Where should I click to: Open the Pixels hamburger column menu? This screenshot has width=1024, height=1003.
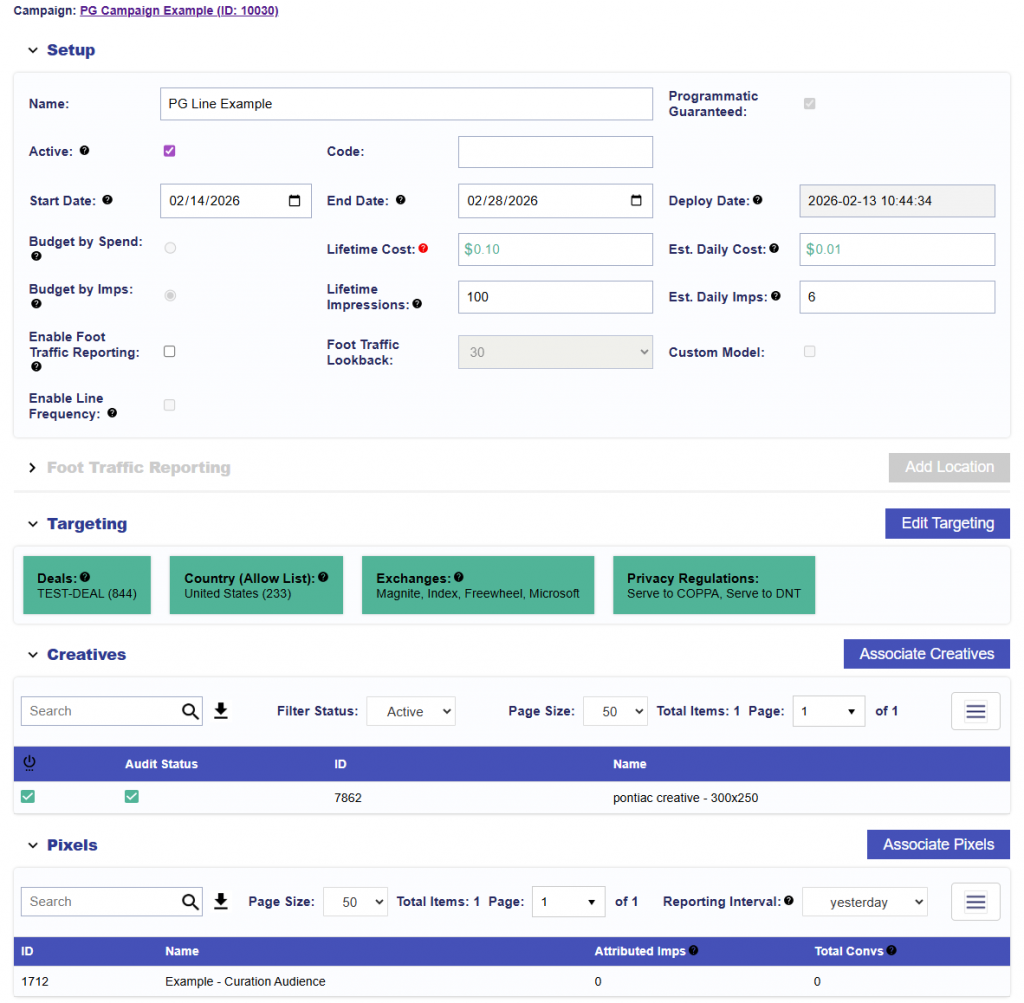pyautogui.click(x=975, y=902)
